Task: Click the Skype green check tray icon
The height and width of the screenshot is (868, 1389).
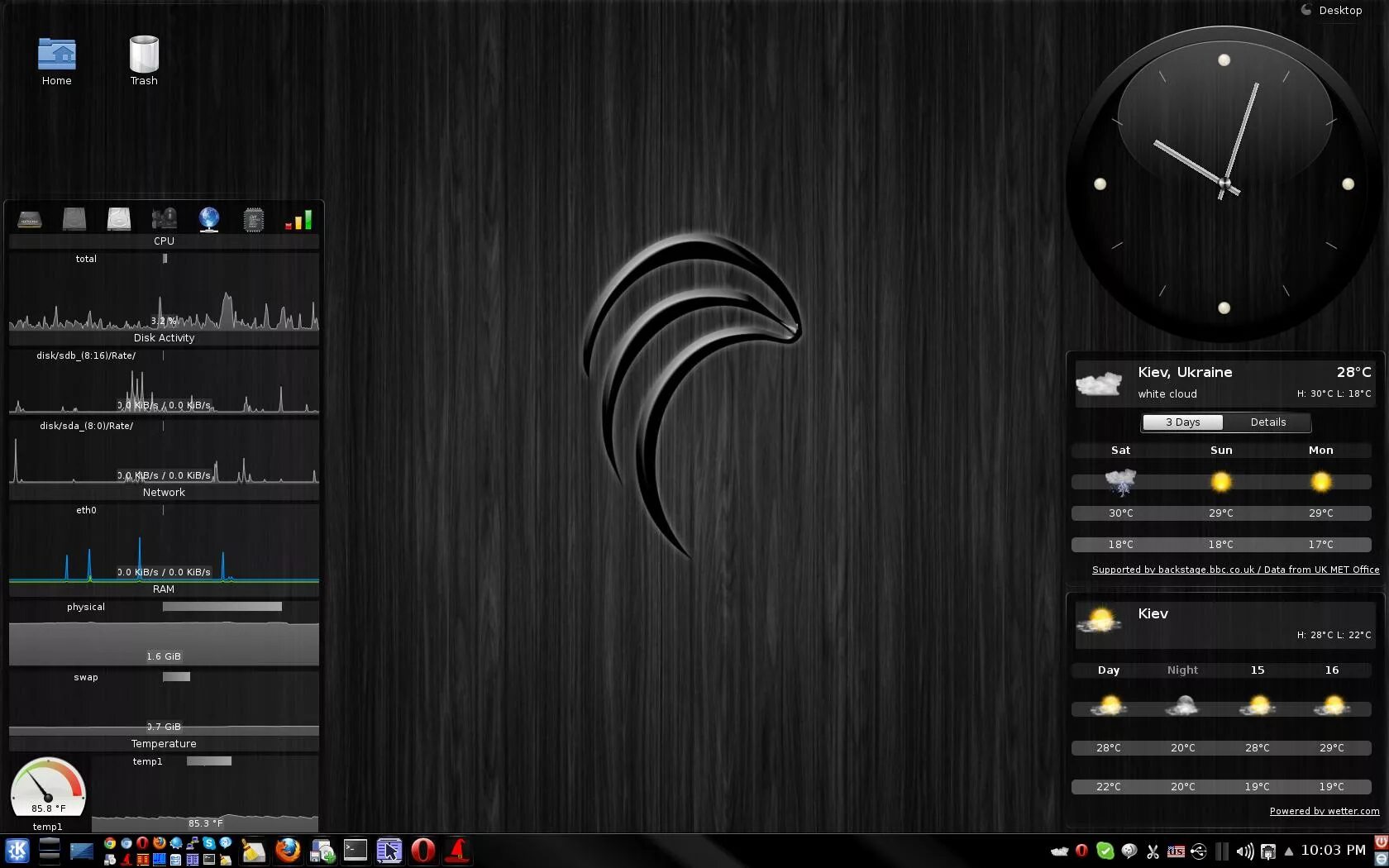Action: [x=1105, y=851]
